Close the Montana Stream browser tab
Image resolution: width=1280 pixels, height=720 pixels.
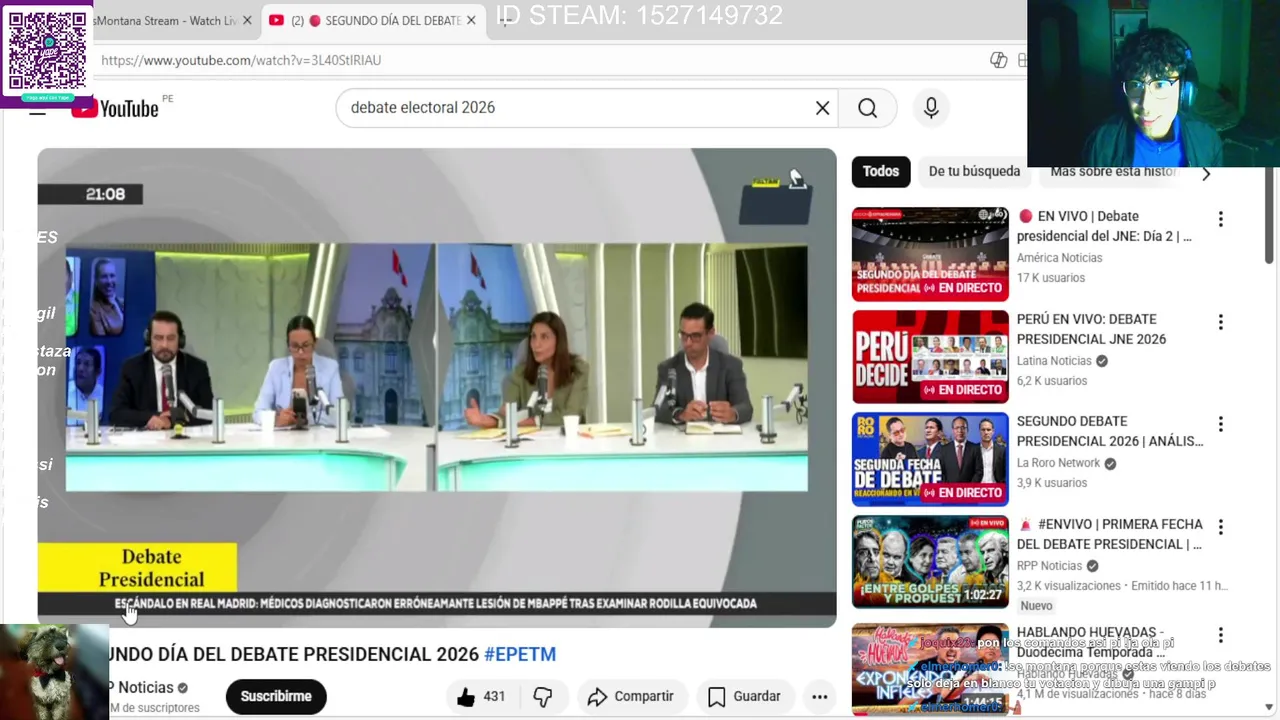[x=247, y=21]
